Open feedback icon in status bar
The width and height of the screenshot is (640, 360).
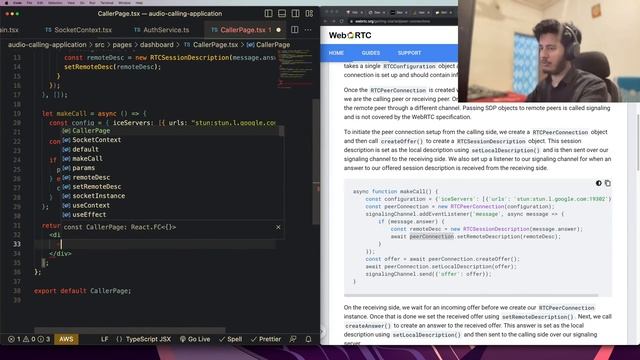click(x=293, y=339)
